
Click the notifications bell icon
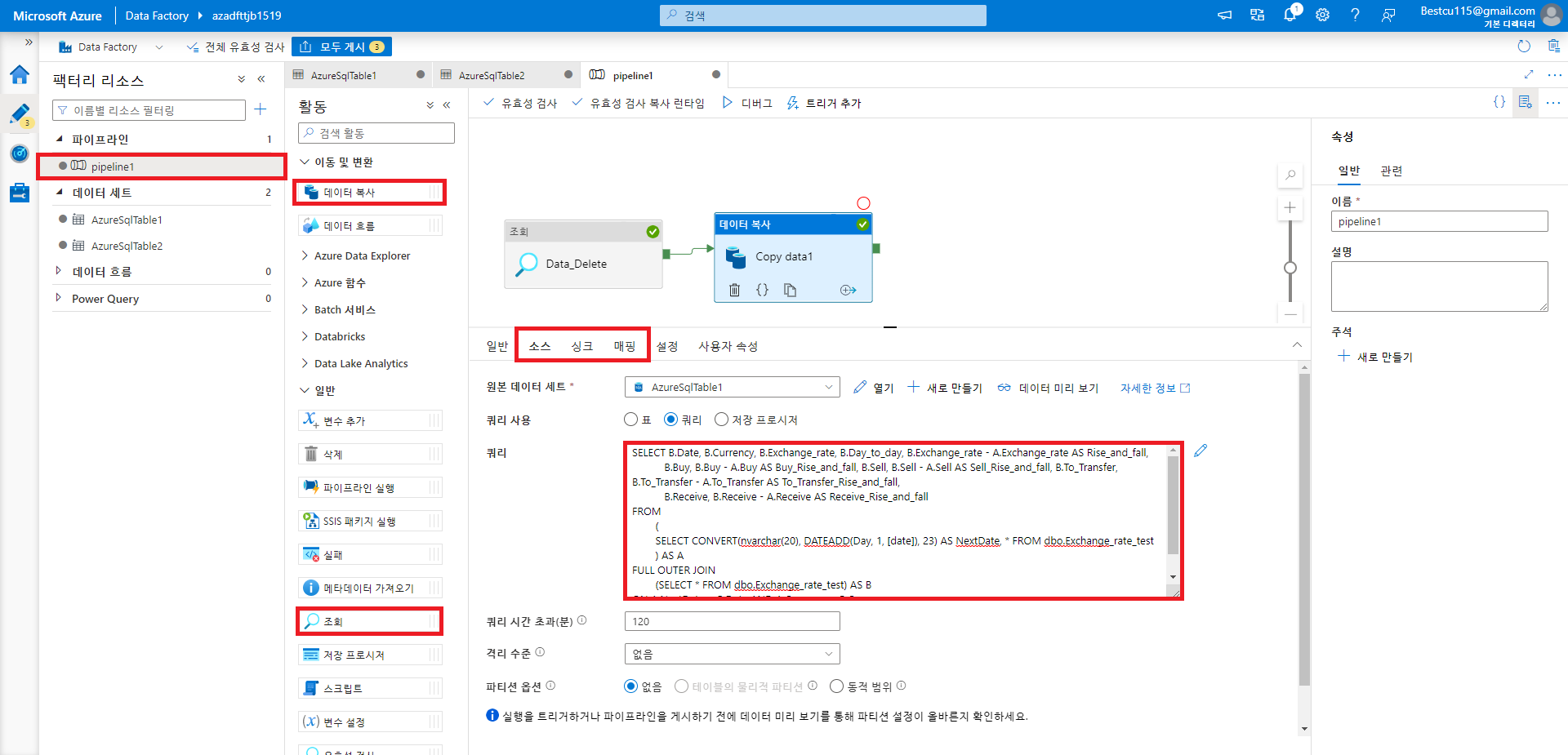click(x=1290, y=15)
